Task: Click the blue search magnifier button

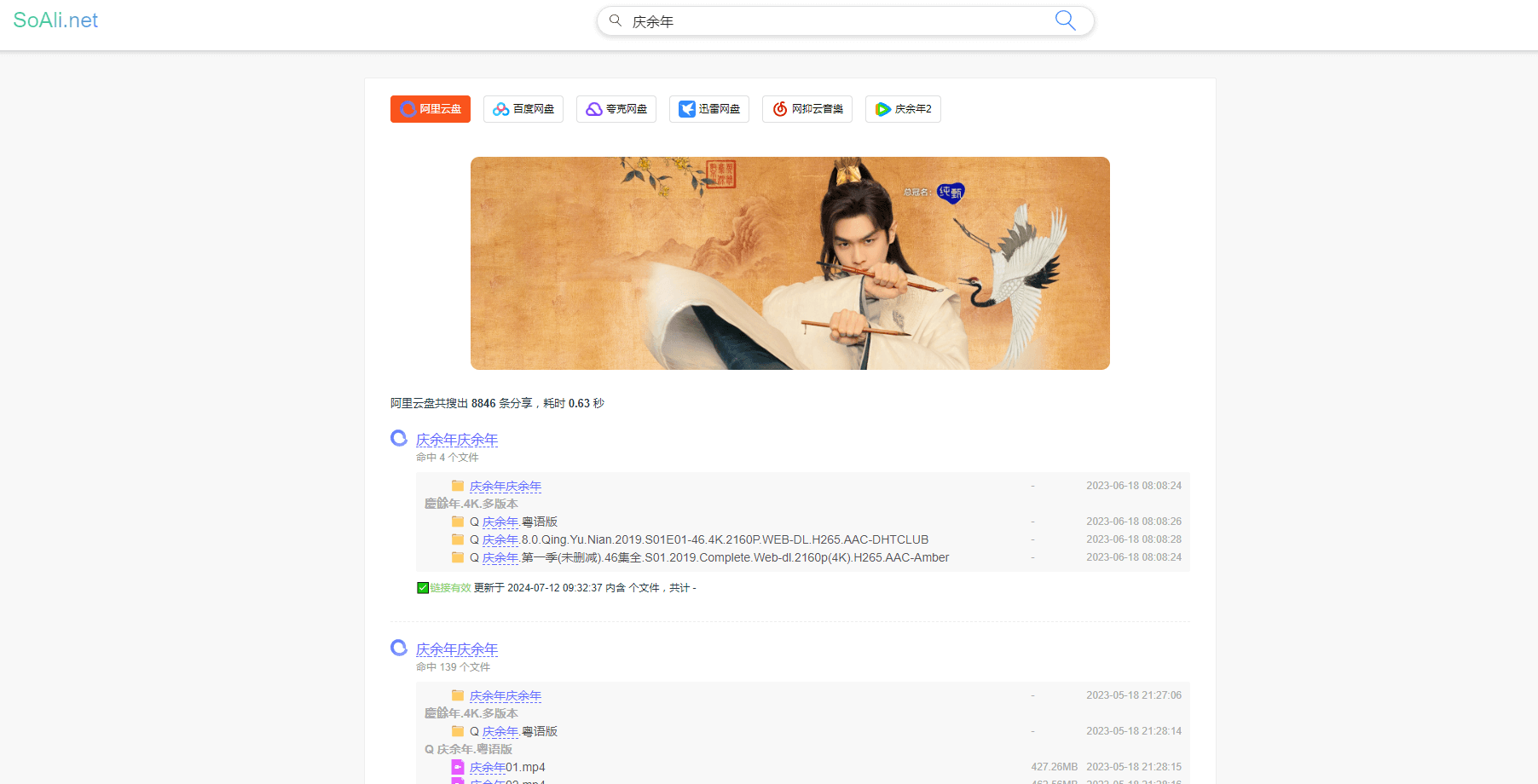Action: pos(1065,20)
